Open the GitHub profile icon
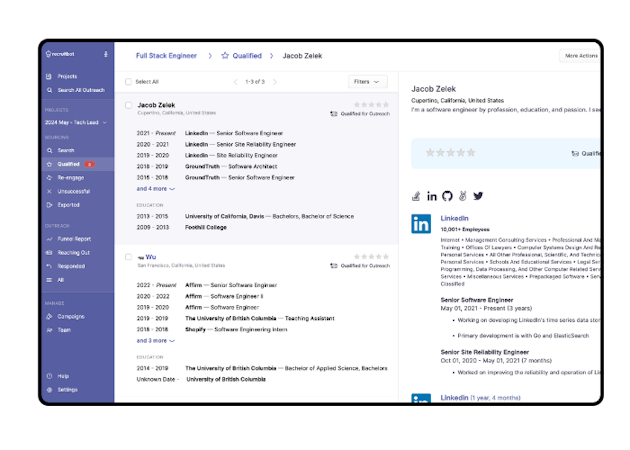 (x=447, y=196)
